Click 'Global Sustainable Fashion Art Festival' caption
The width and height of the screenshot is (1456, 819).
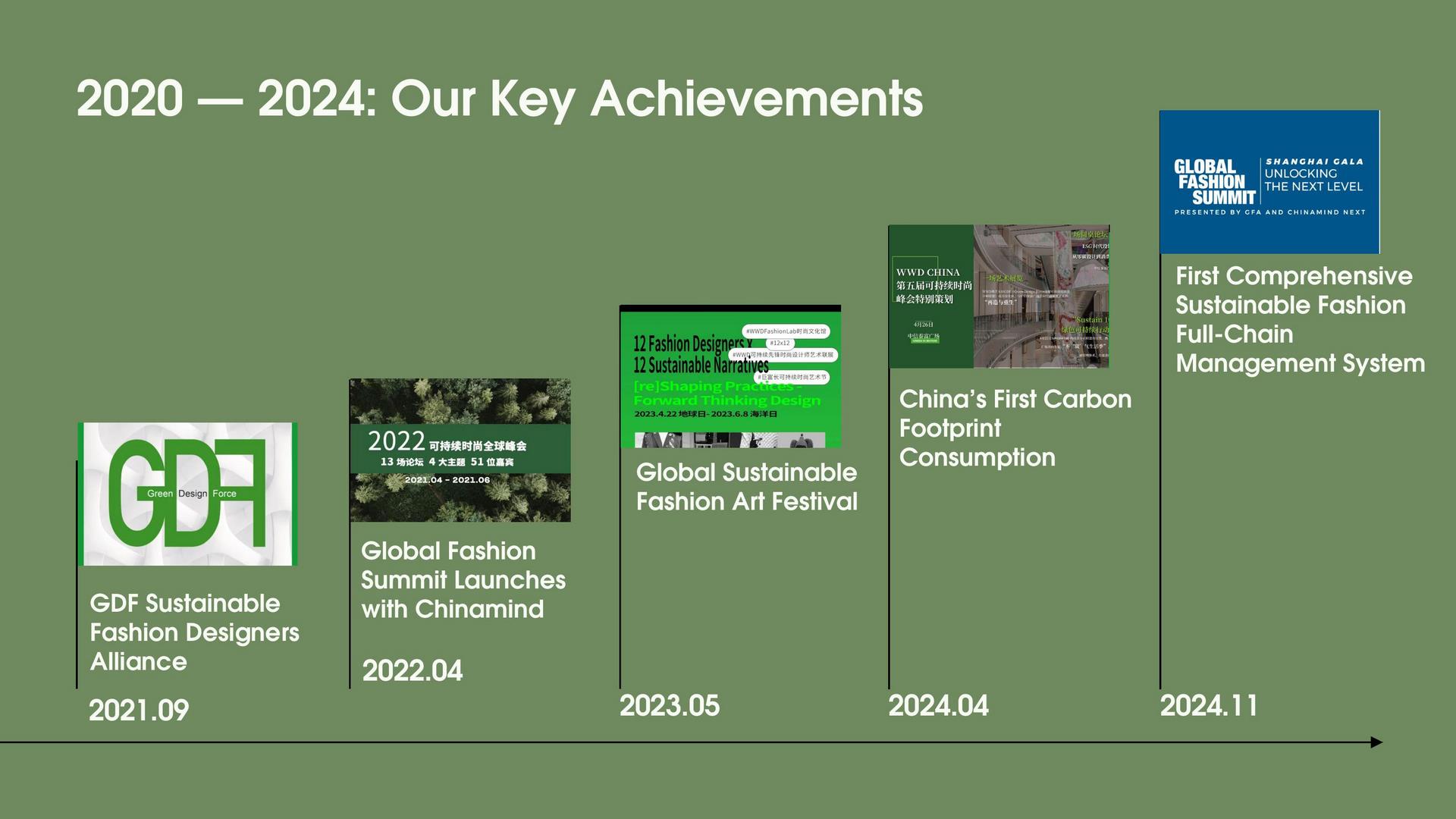747,487
